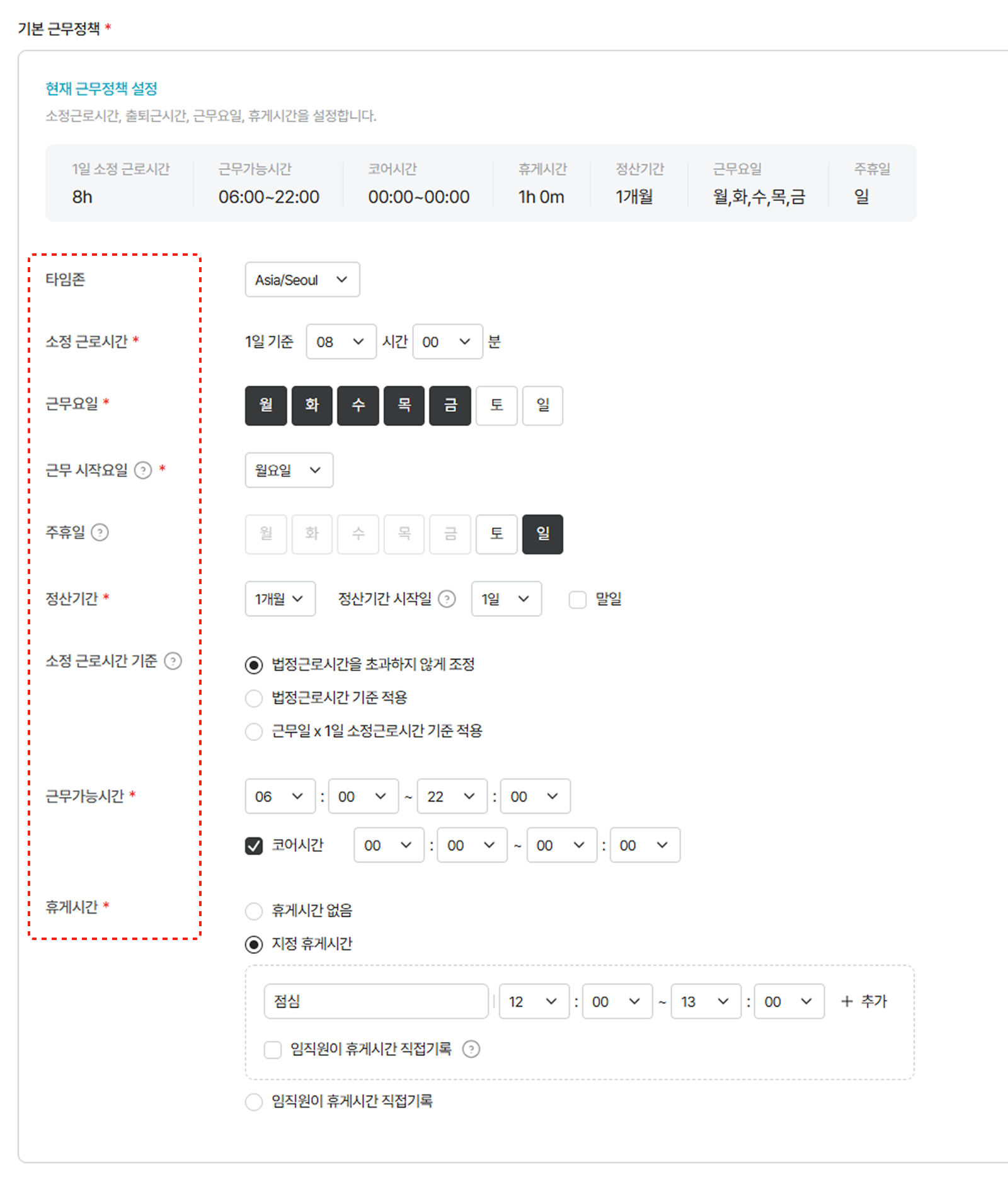Open 근무가능시간 end minute dropdown
1008x1182 pixels.
click(x=535, y=796)
